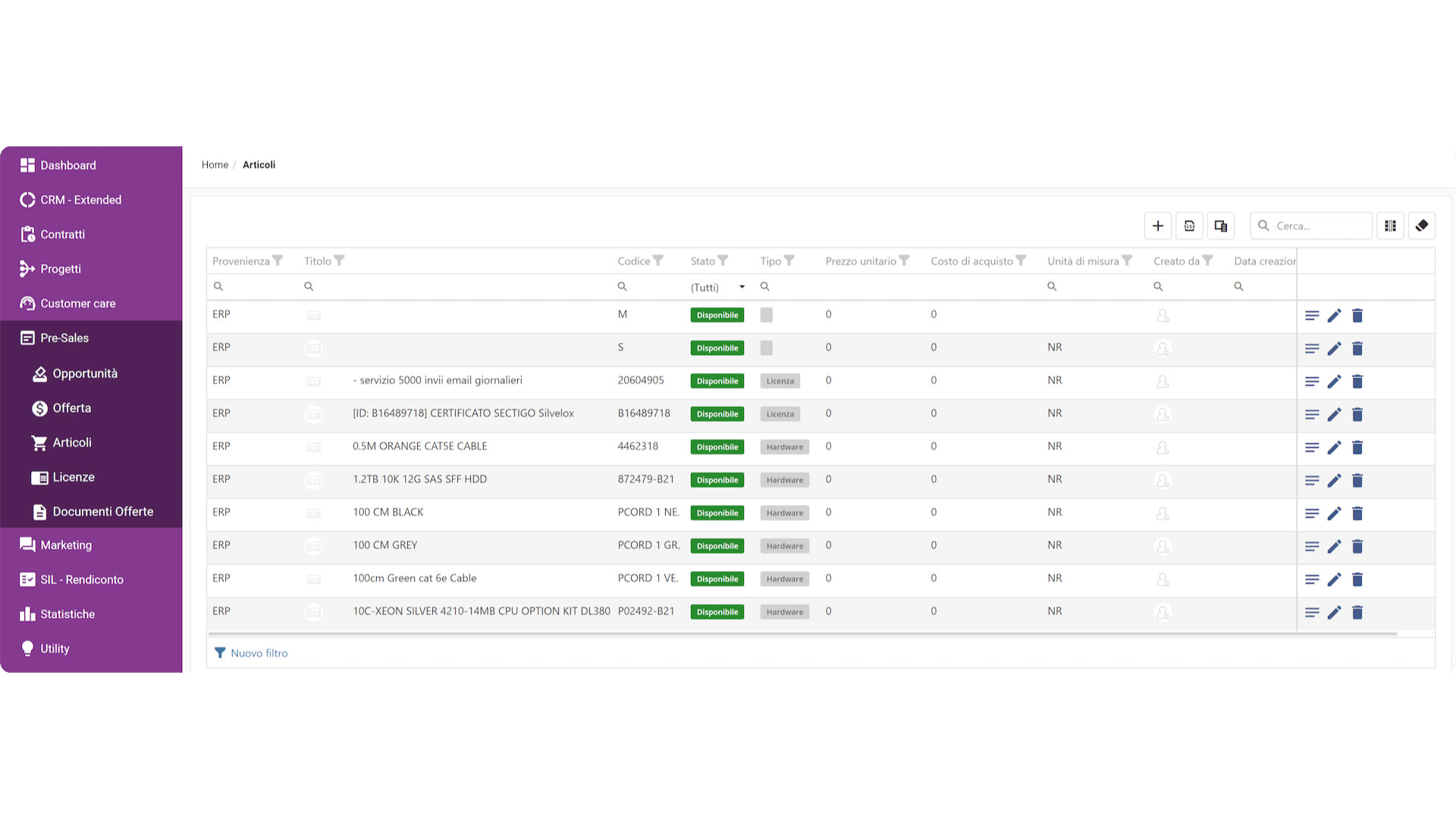
Task: Click the Nuovo filtro link
Action: (252, 653)
